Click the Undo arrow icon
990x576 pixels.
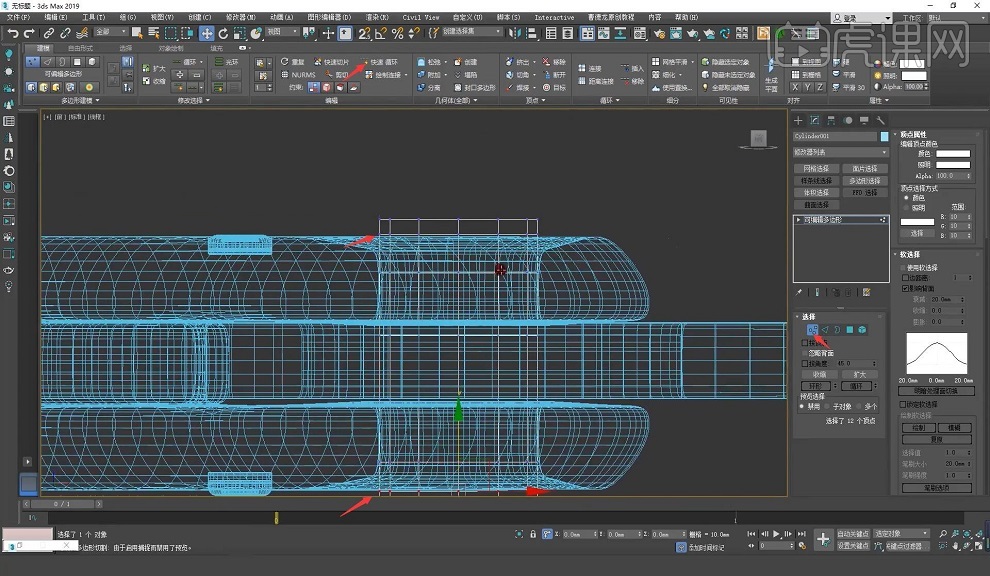tap(13, 33)
